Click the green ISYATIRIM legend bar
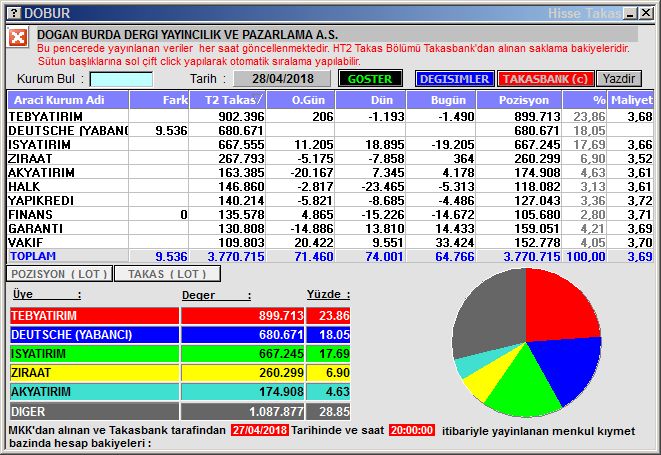661x455 pixels. click(94, 354)
